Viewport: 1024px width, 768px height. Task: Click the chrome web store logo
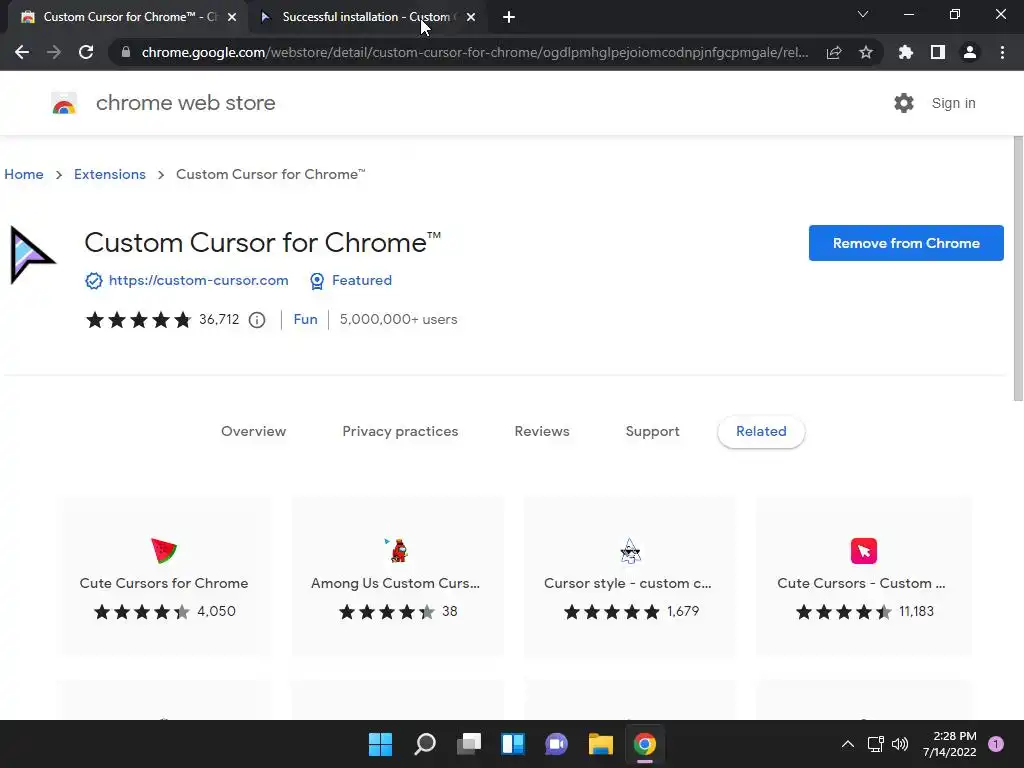pyautogui.click(x=64, y=103)
